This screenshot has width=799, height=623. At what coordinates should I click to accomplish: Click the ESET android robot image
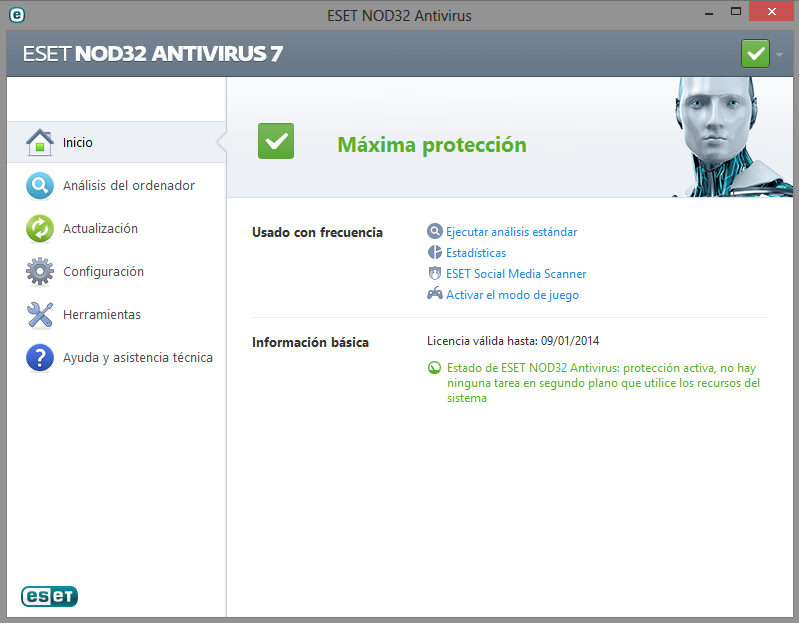pos(731,137)
